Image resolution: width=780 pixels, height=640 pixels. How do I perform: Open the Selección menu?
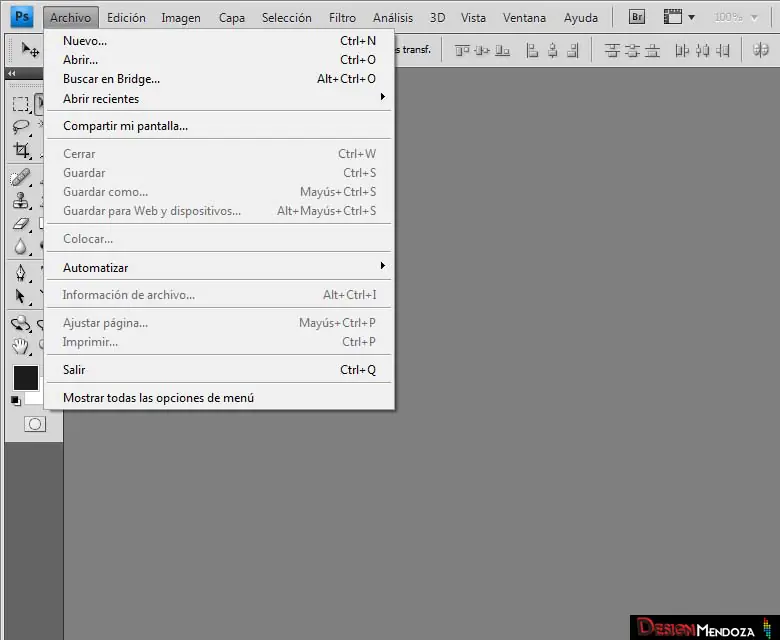287,17
